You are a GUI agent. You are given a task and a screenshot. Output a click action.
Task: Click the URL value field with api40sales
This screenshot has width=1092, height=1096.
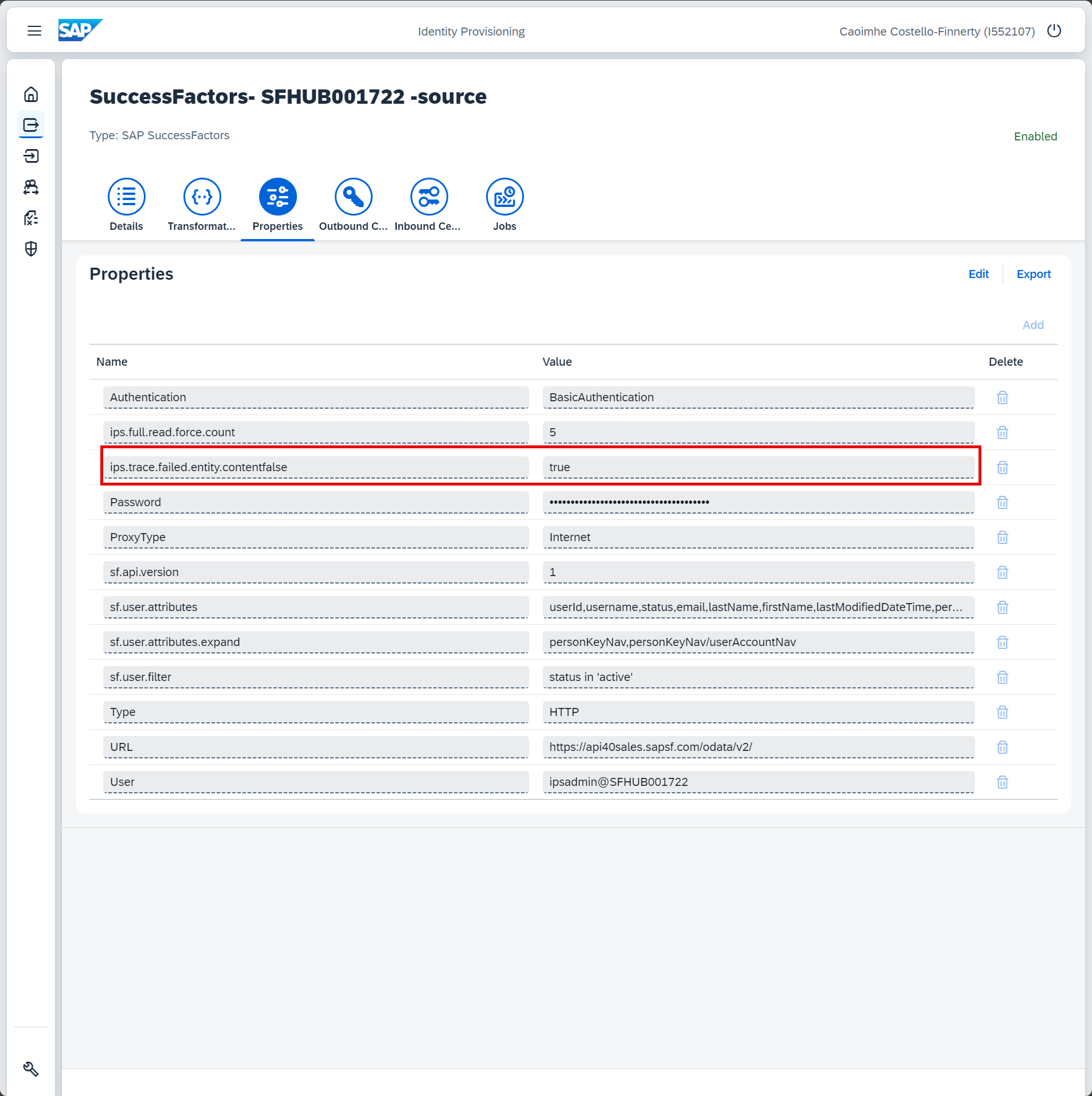(758, 747)
